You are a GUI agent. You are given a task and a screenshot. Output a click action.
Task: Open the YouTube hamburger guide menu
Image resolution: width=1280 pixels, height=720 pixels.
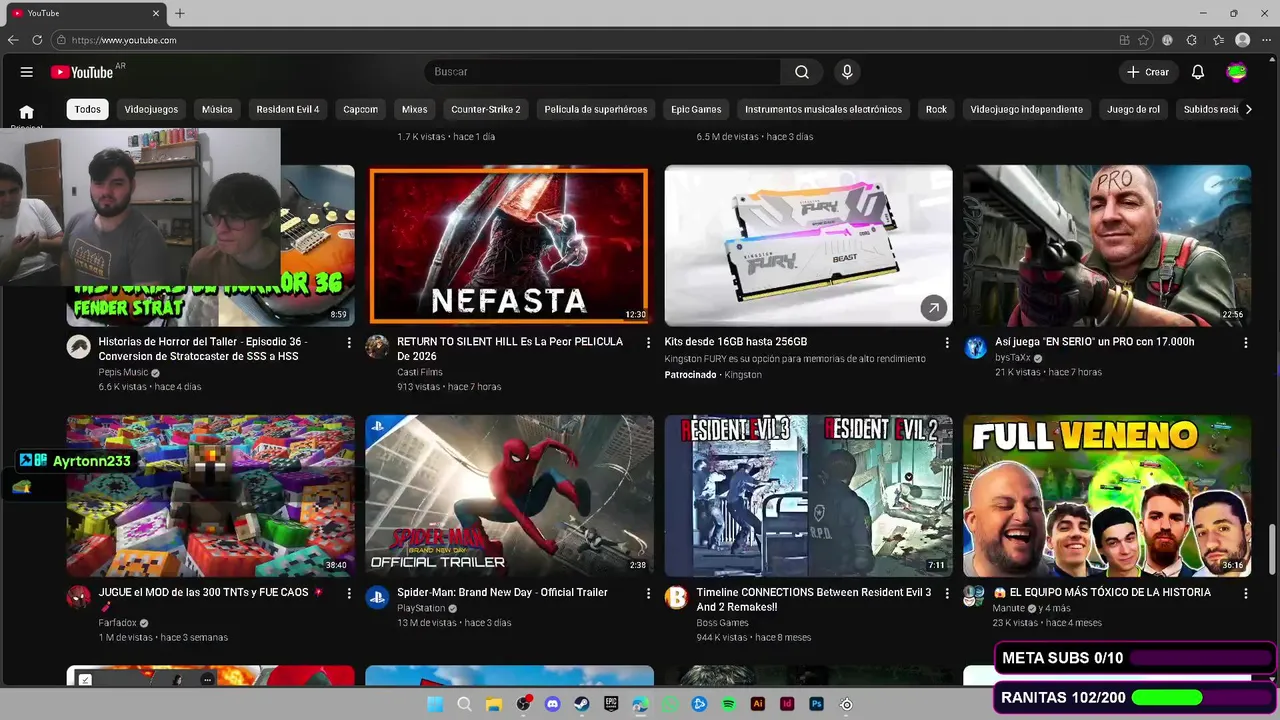tap(27, 72)
